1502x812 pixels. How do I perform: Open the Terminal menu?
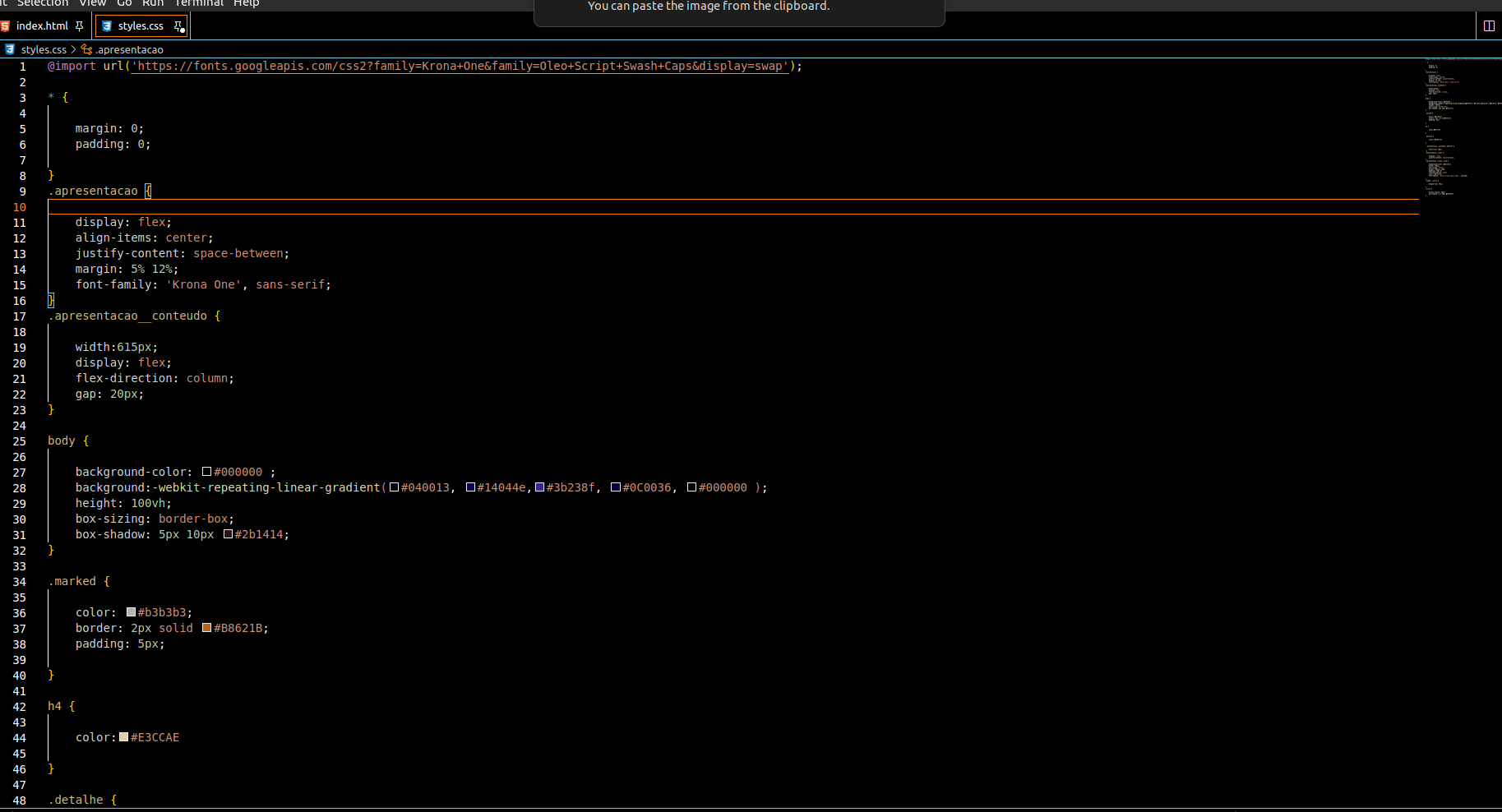tap(199, 3)
